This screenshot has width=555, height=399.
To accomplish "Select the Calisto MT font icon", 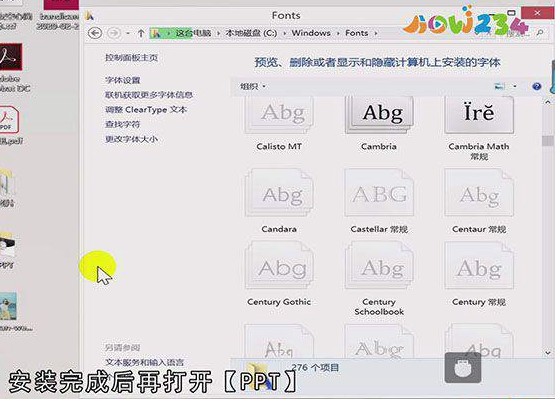I will (279, 114).
